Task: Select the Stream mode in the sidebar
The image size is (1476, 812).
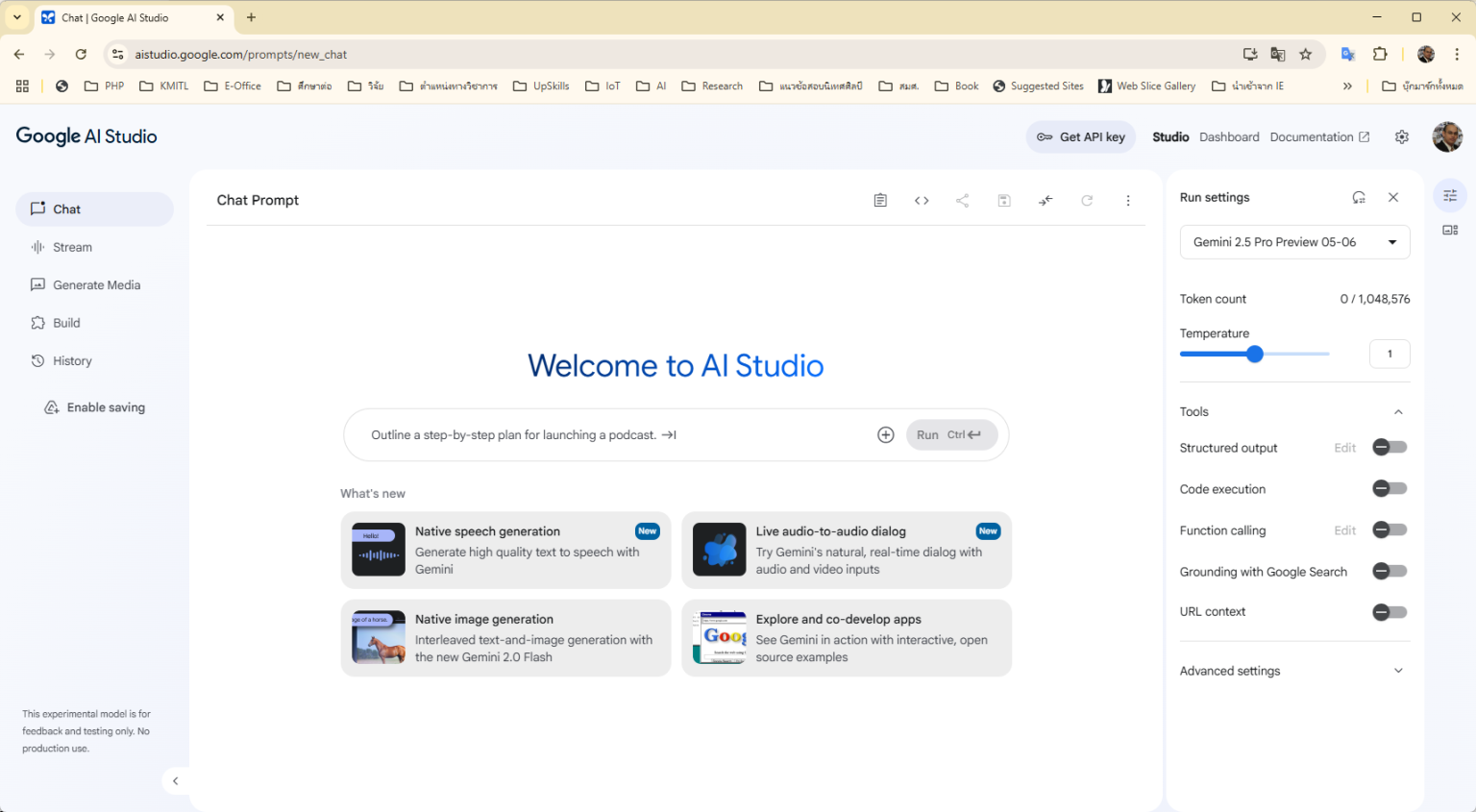Action: pyautogui.click(x=72, y=247)
